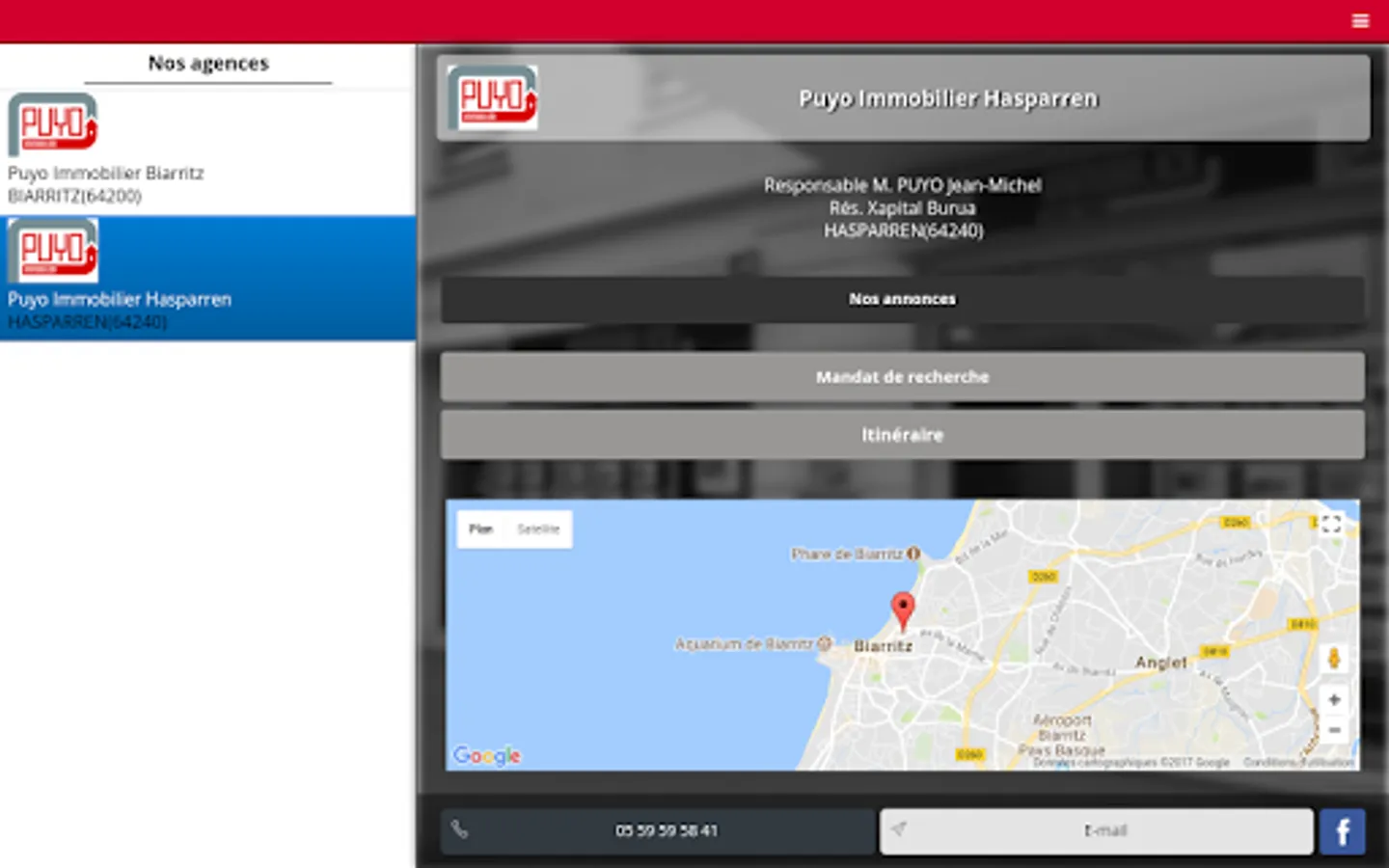Click the Puyo logo in agency header
1389x868 pixels.
click(493, 97)
